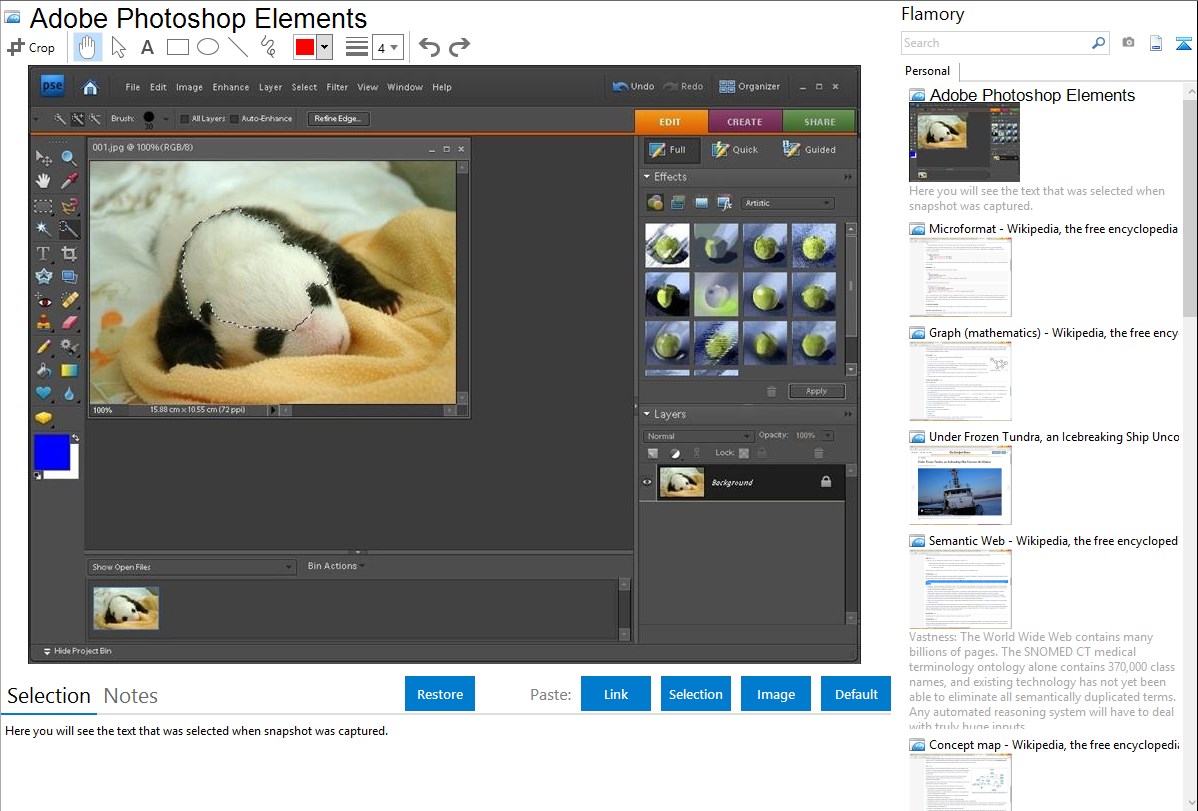This screenshot has width=1198, height=811.
Task: Choose the Flamory rectangle drawing tool
Action: (177, 47)
